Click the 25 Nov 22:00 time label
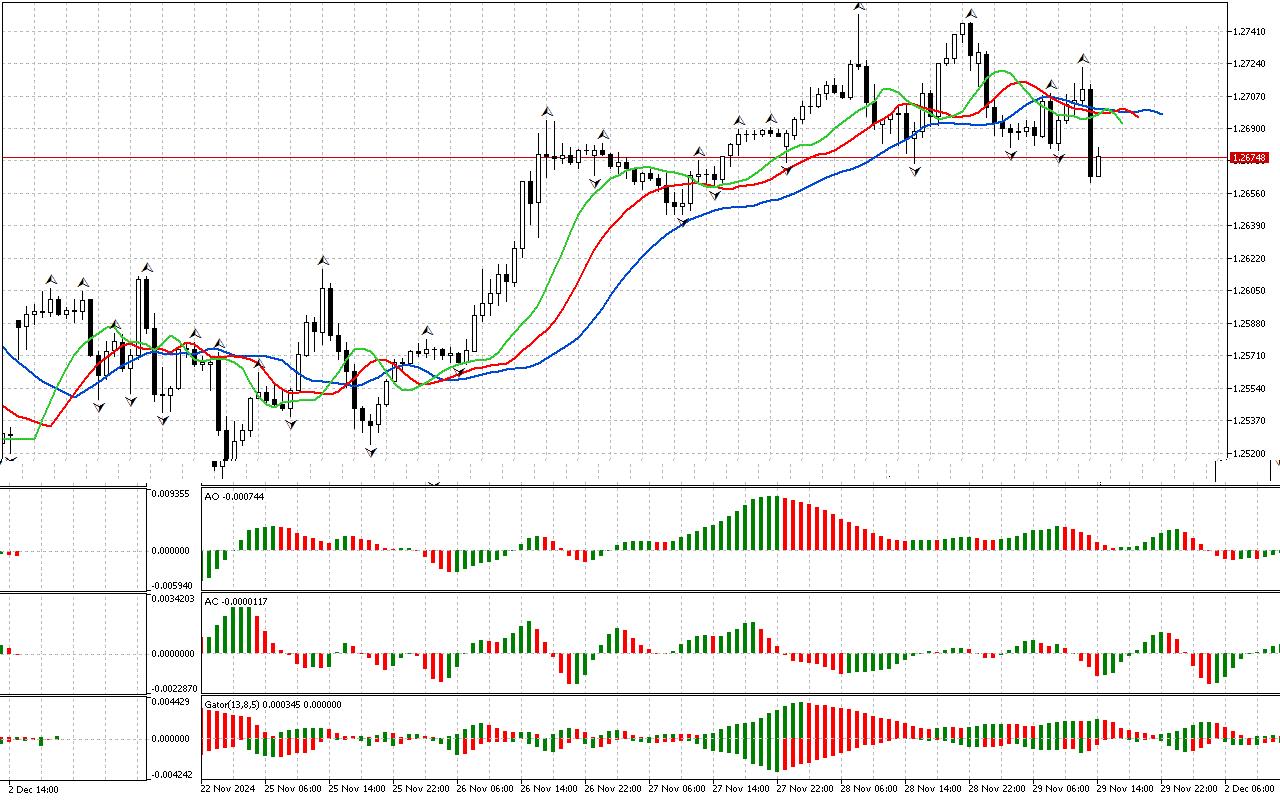The image size is (1280, 800). click(x=423, y=788)
